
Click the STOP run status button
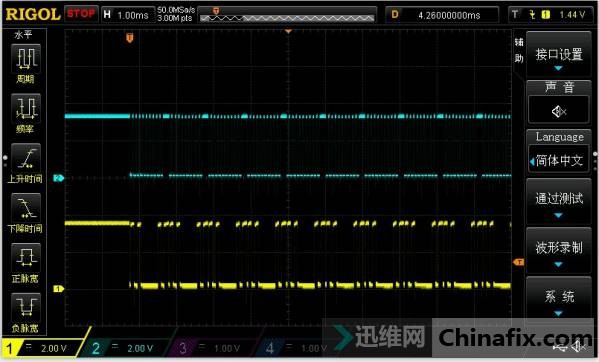pos(81,14)
